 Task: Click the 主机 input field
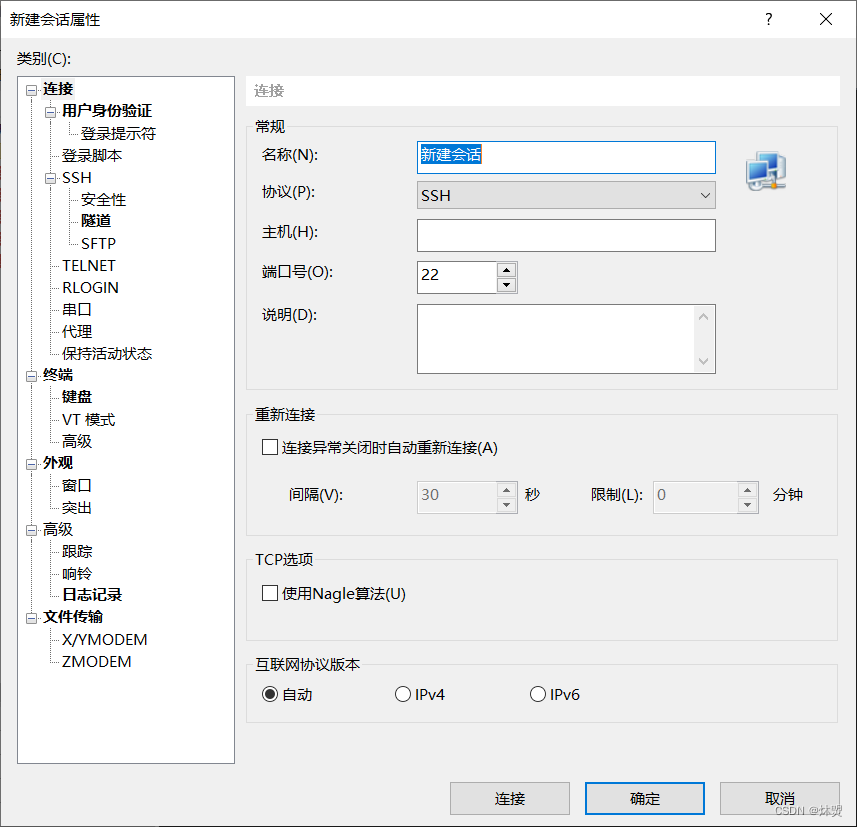click(566, 236)
